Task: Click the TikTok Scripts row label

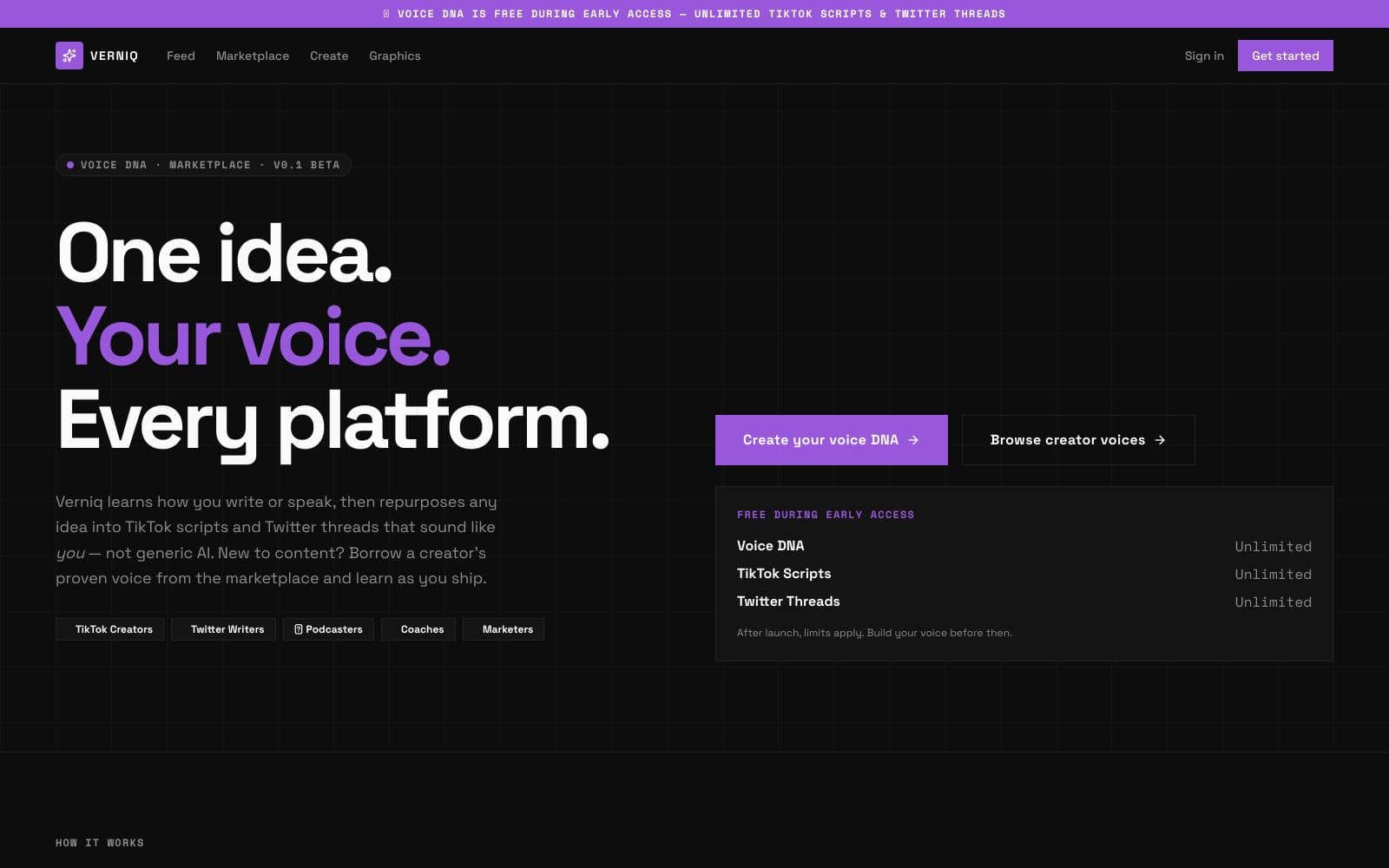Action: pos(784,574)
